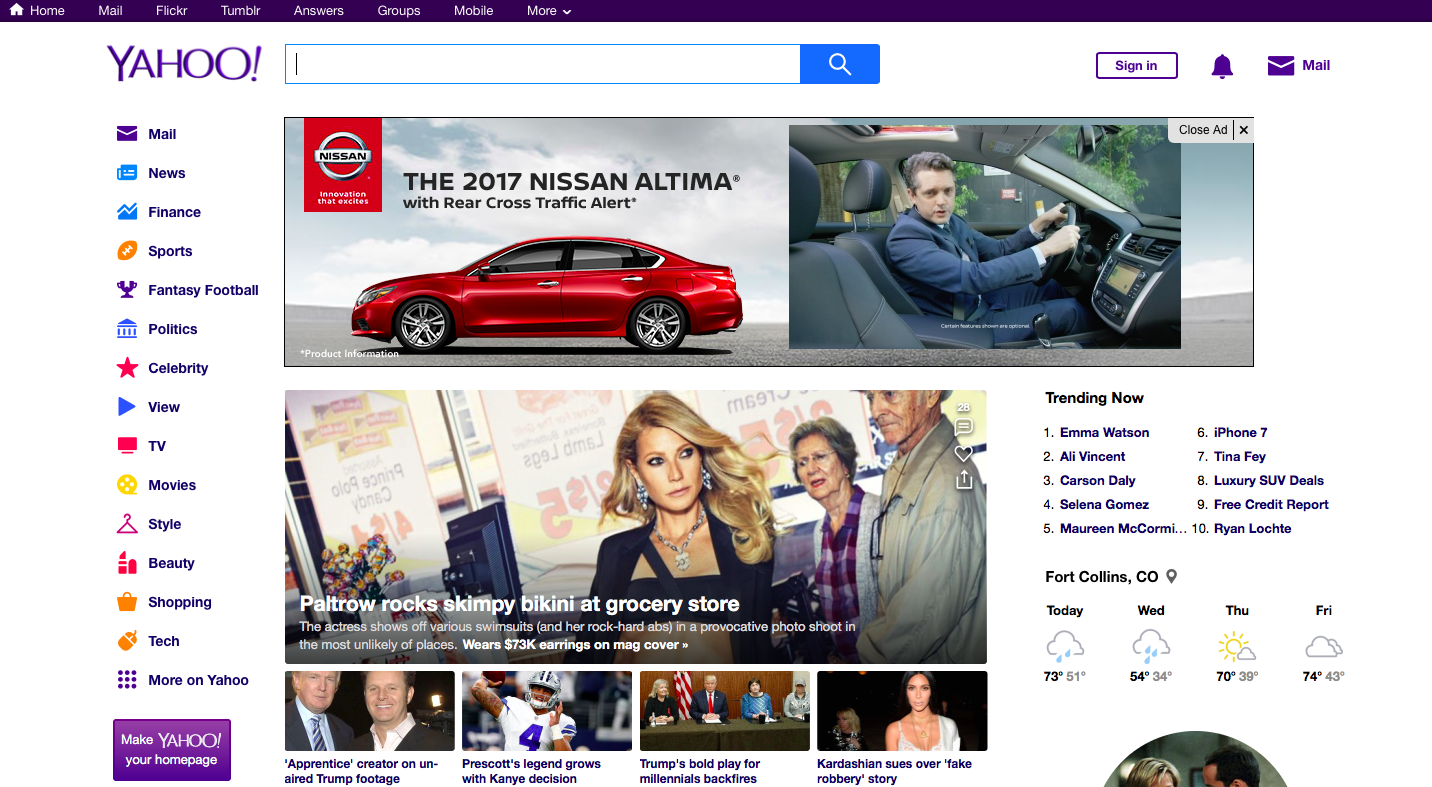Click Make Yahoo your homepage button

[172, 750]
